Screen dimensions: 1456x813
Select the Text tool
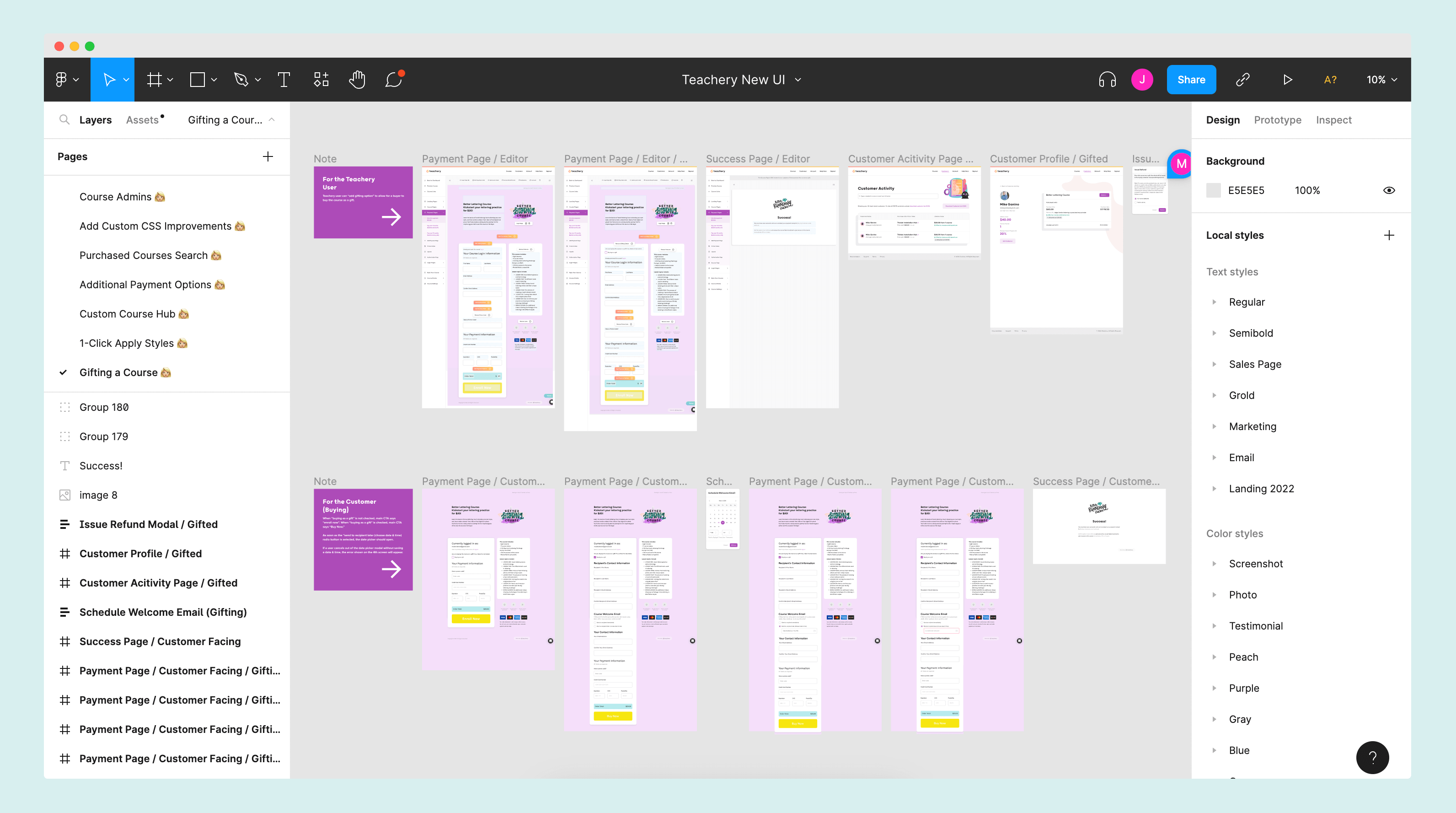[284, 79]
